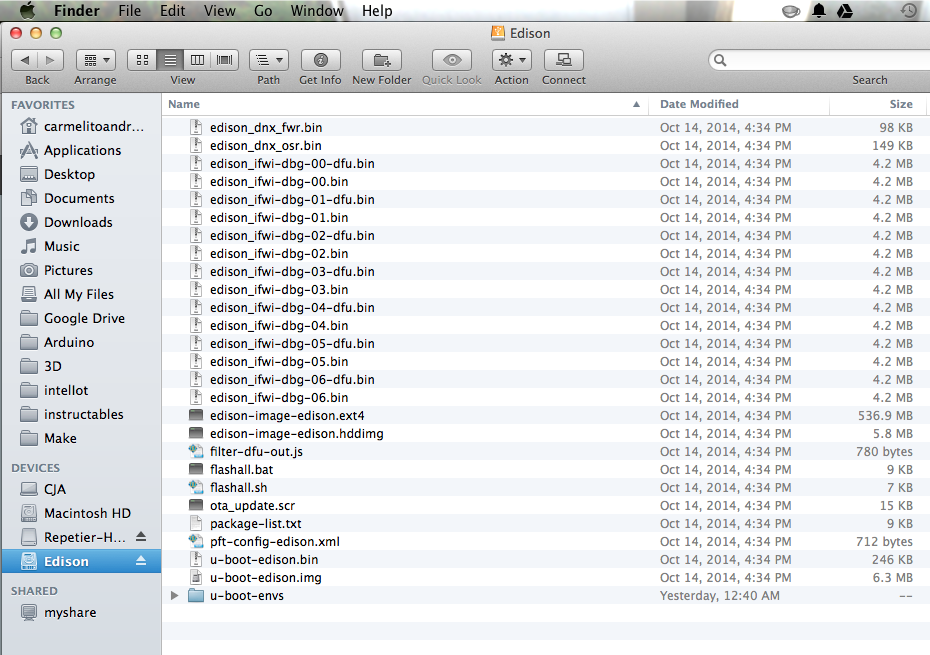This screenshot has width=930, height=655.
Task: Open the Arrange dropdown in the toolbar
Action: point(95,60)
